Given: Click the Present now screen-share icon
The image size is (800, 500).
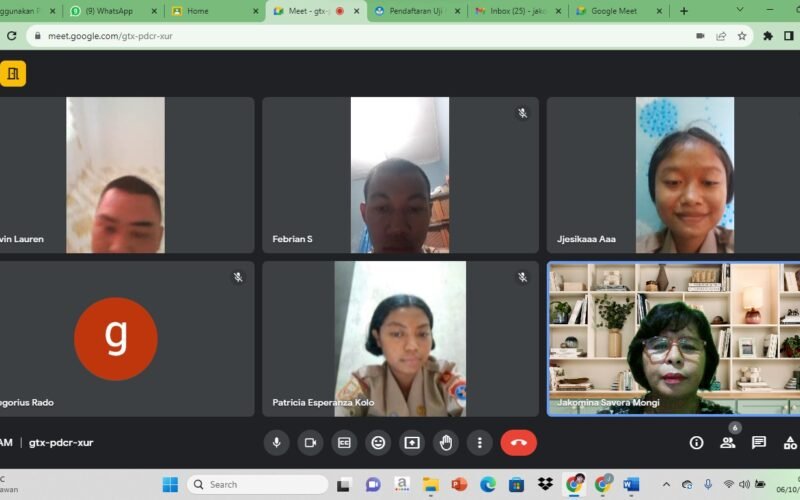Looking at the screenshot, I should pos(412,442).
